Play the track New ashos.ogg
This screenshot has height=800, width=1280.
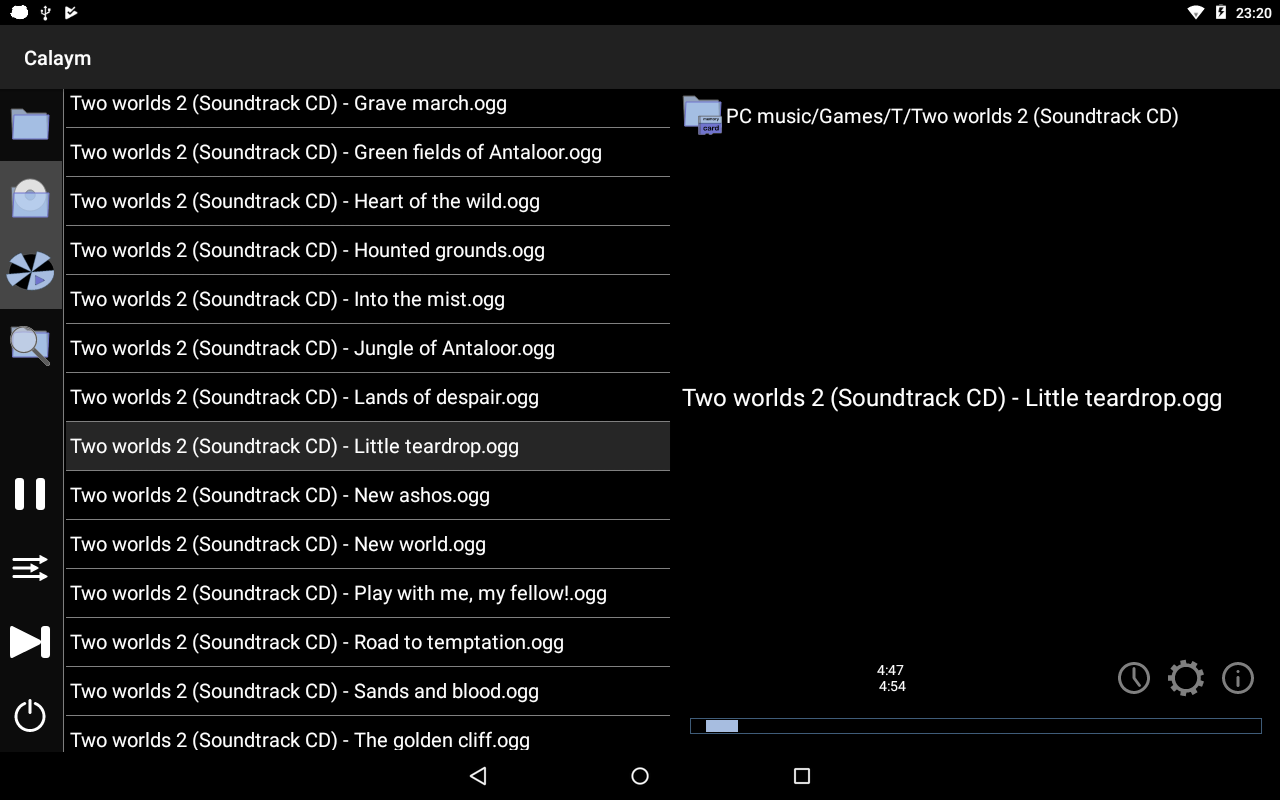368,495
